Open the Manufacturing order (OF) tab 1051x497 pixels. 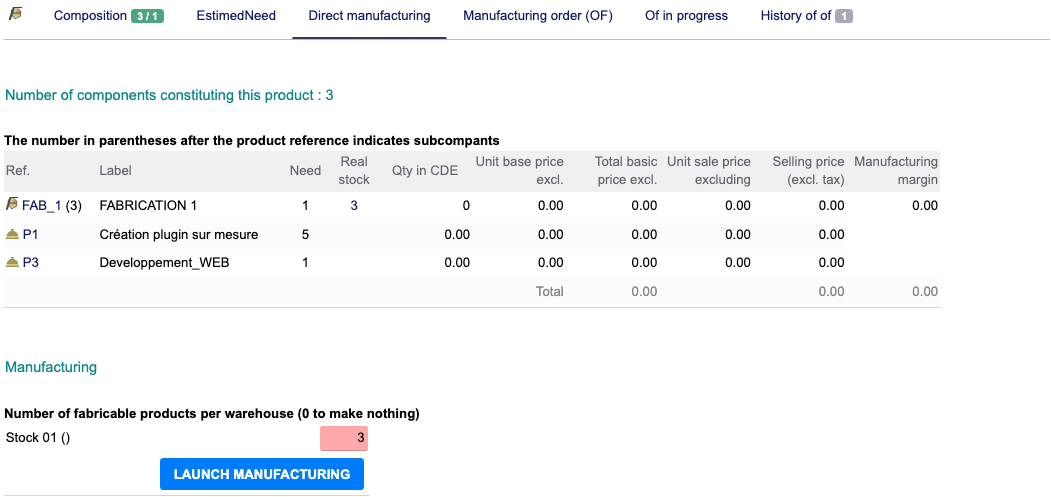537,16
